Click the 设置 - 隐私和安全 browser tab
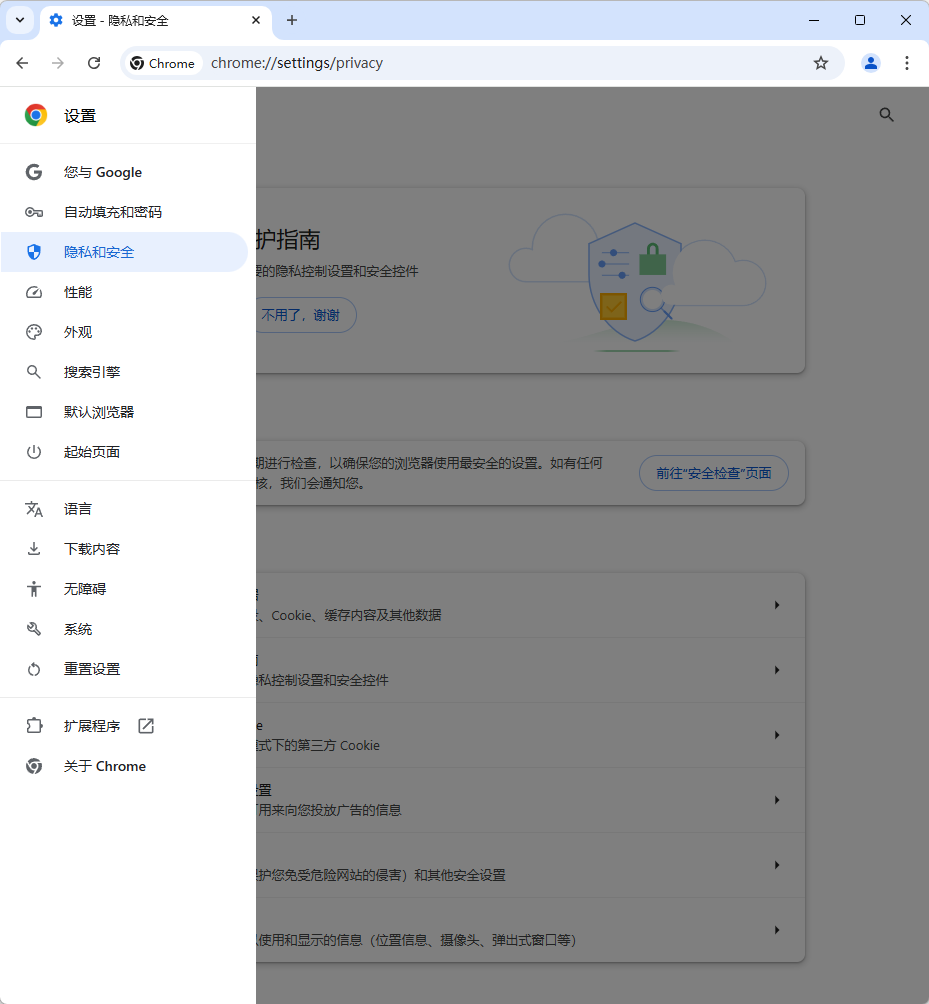 [x=140, y=20]
